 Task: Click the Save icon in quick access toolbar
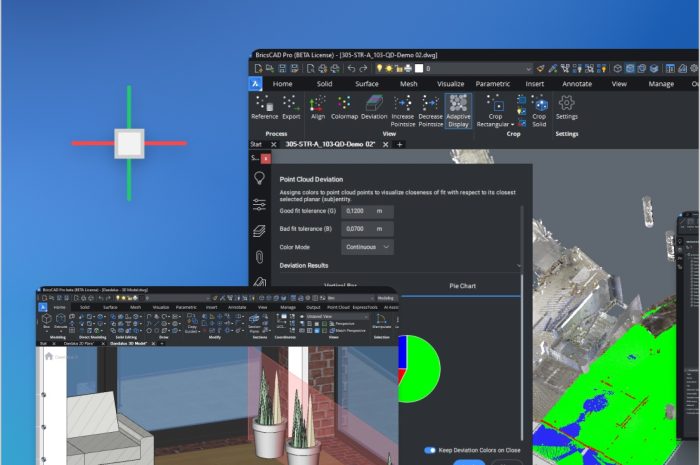click(282, 68)
